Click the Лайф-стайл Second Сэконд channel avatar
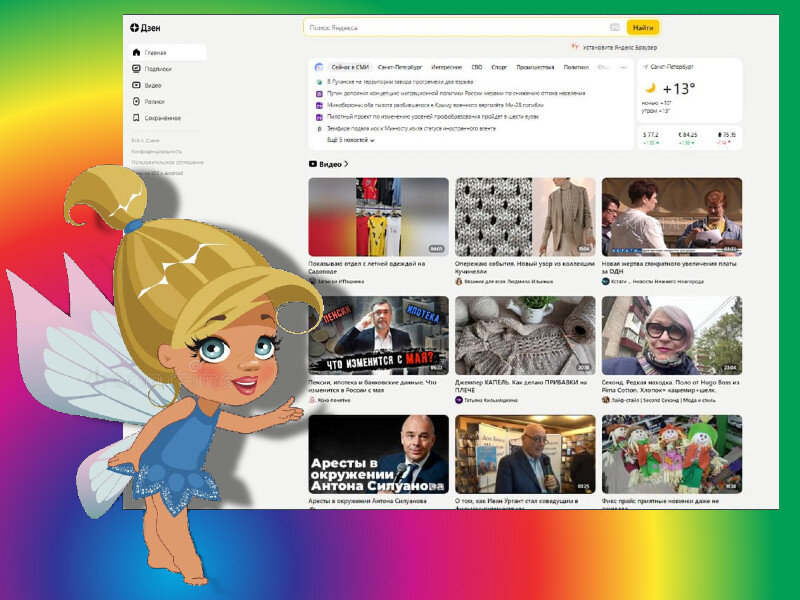 606,400
